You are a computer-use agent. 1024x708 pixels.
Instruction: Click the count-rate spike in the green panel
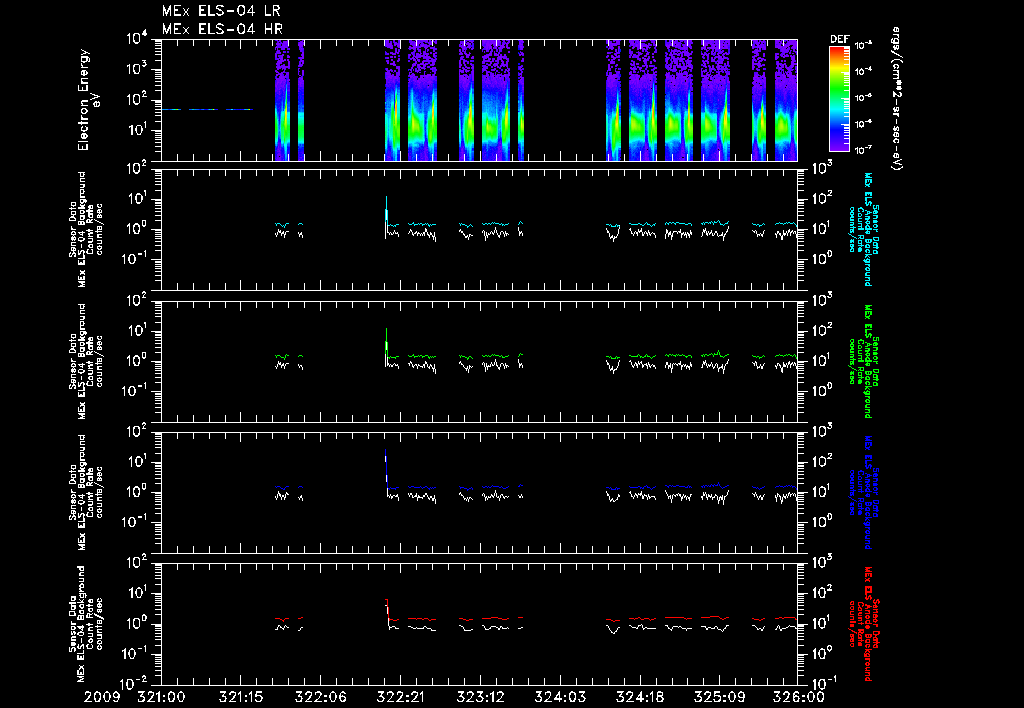(x=387, y=344)
